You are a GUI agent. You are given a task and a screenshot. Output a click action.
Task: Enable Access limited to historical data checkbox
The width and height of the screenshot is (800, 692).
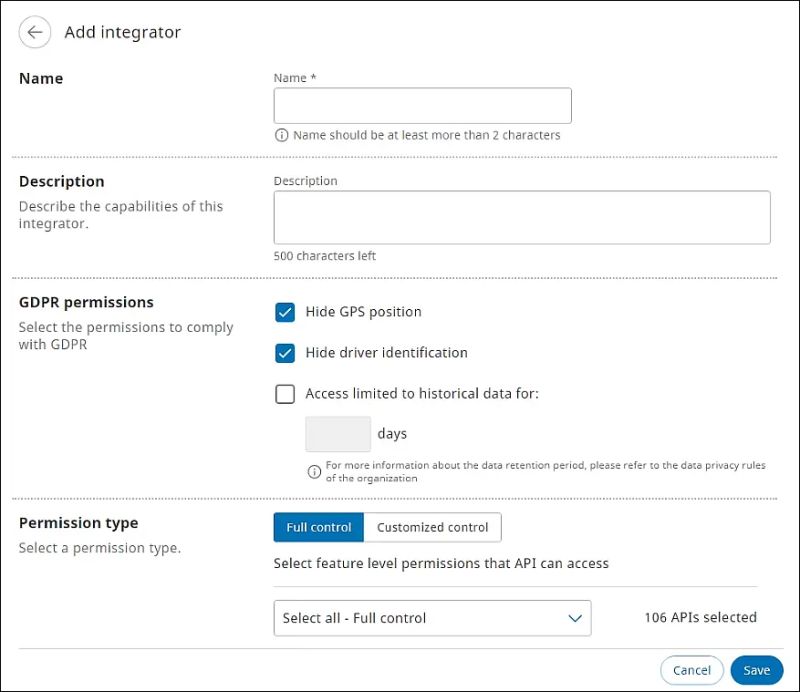[285, 394]
